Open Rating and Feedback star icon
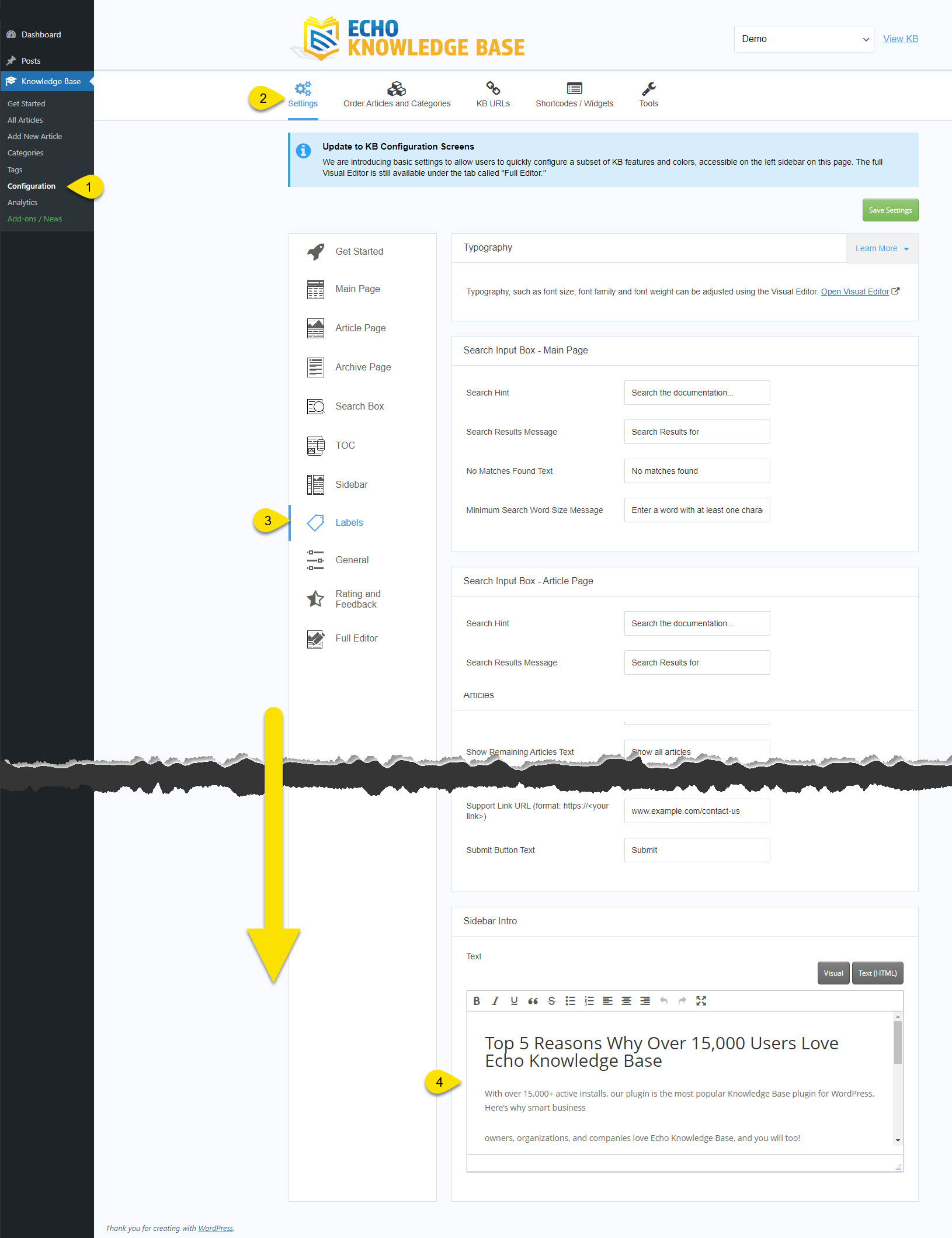The width and height of the screenshot is (952, 1238). (x=315, y=599)
